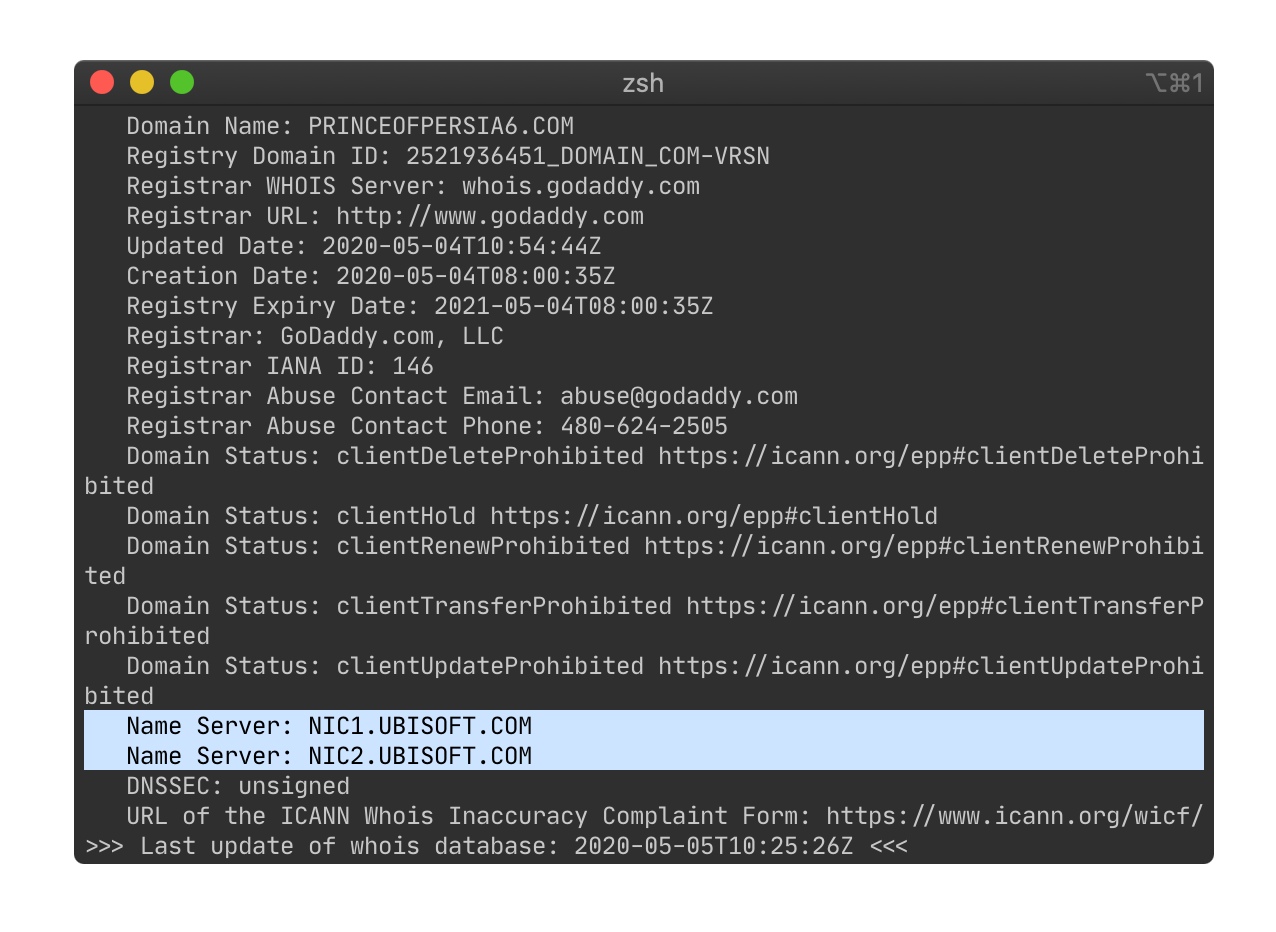
Task: Open the www.icann.org/wicf/ complaint form link
Action: (x=1015, y=816)
